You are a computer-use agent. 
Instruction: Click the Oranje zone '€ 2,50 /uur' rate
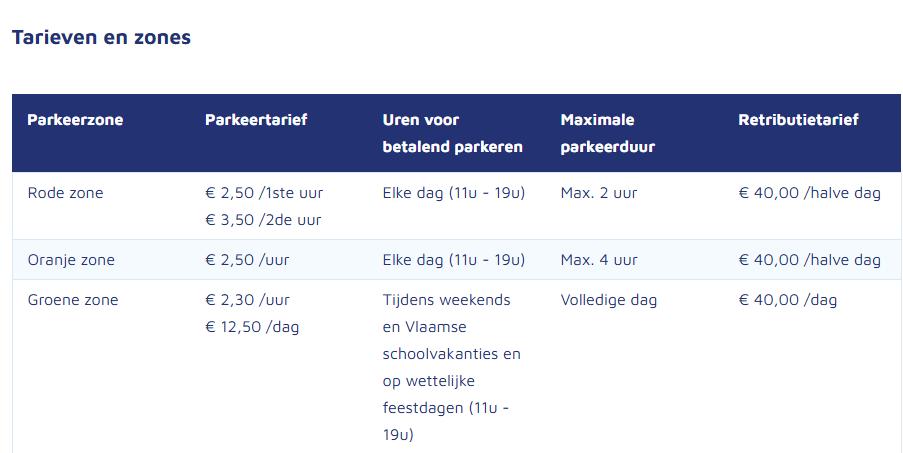[x=246, y=260]
